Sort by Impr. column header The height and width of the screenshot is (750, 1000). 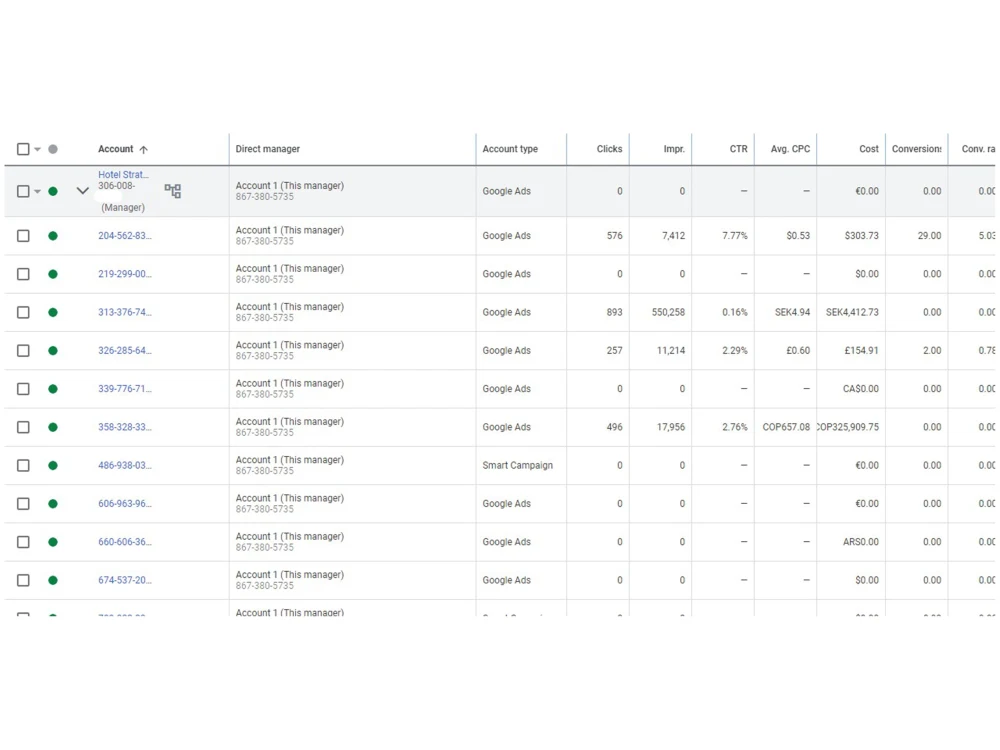pyautogui.click(x=674, y=149)
